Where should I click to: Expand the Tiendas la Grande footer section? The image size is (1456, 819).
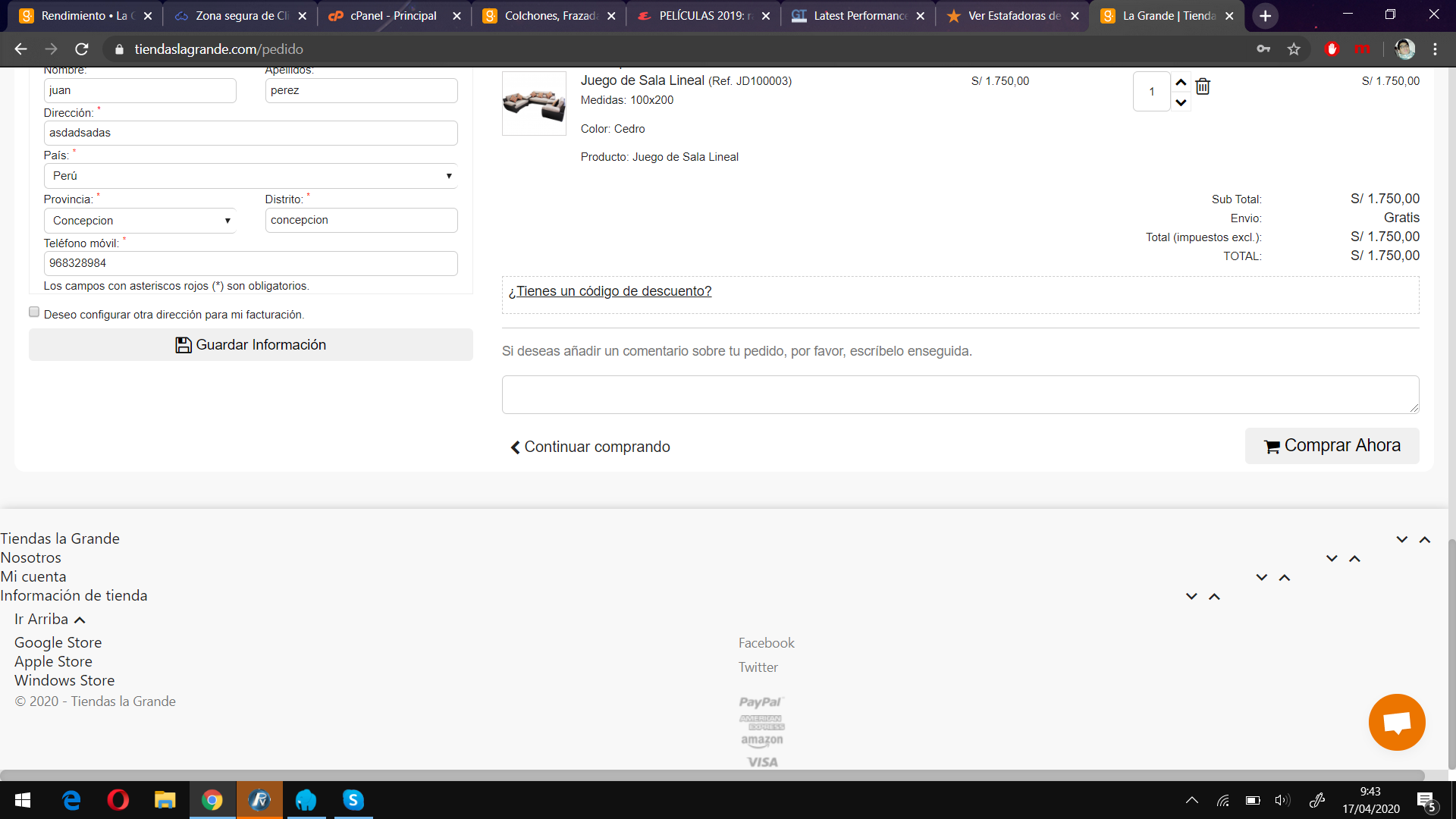[1401, 539]
